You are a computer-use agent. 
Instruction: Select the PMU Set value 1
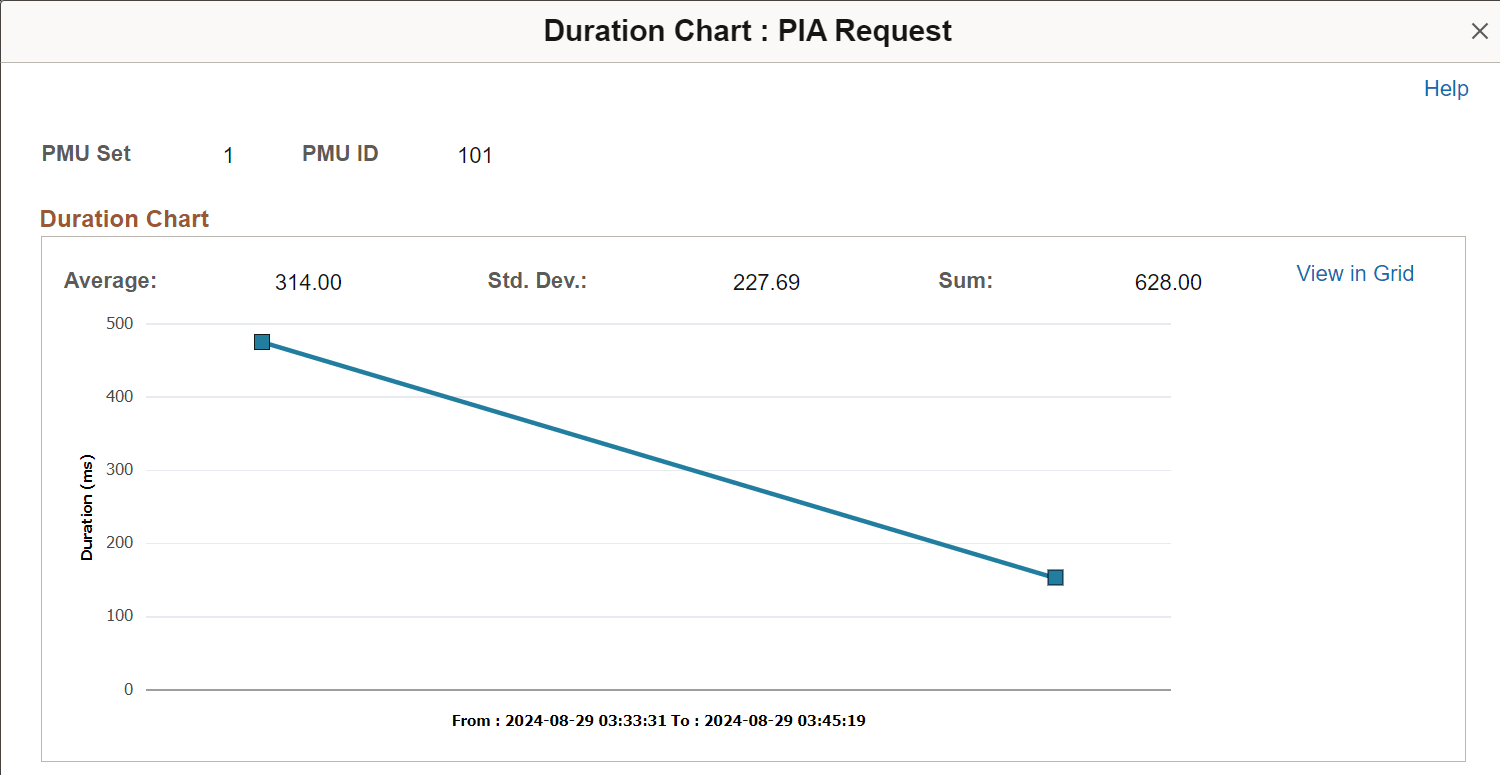click(x=228, y=155)
